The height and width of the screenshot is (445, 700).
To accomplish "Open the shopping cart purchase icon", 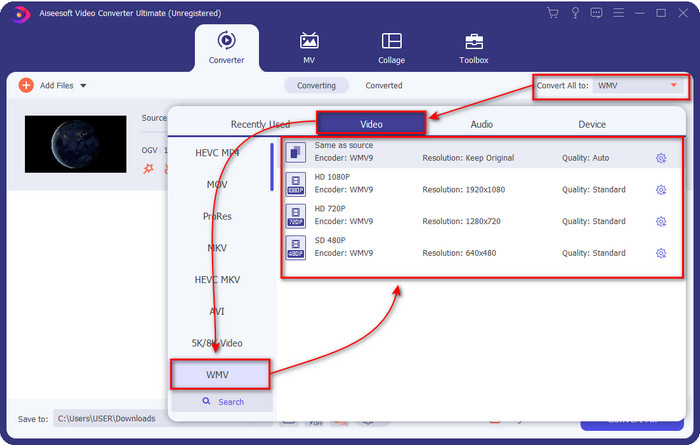I will tap(553, 13).
